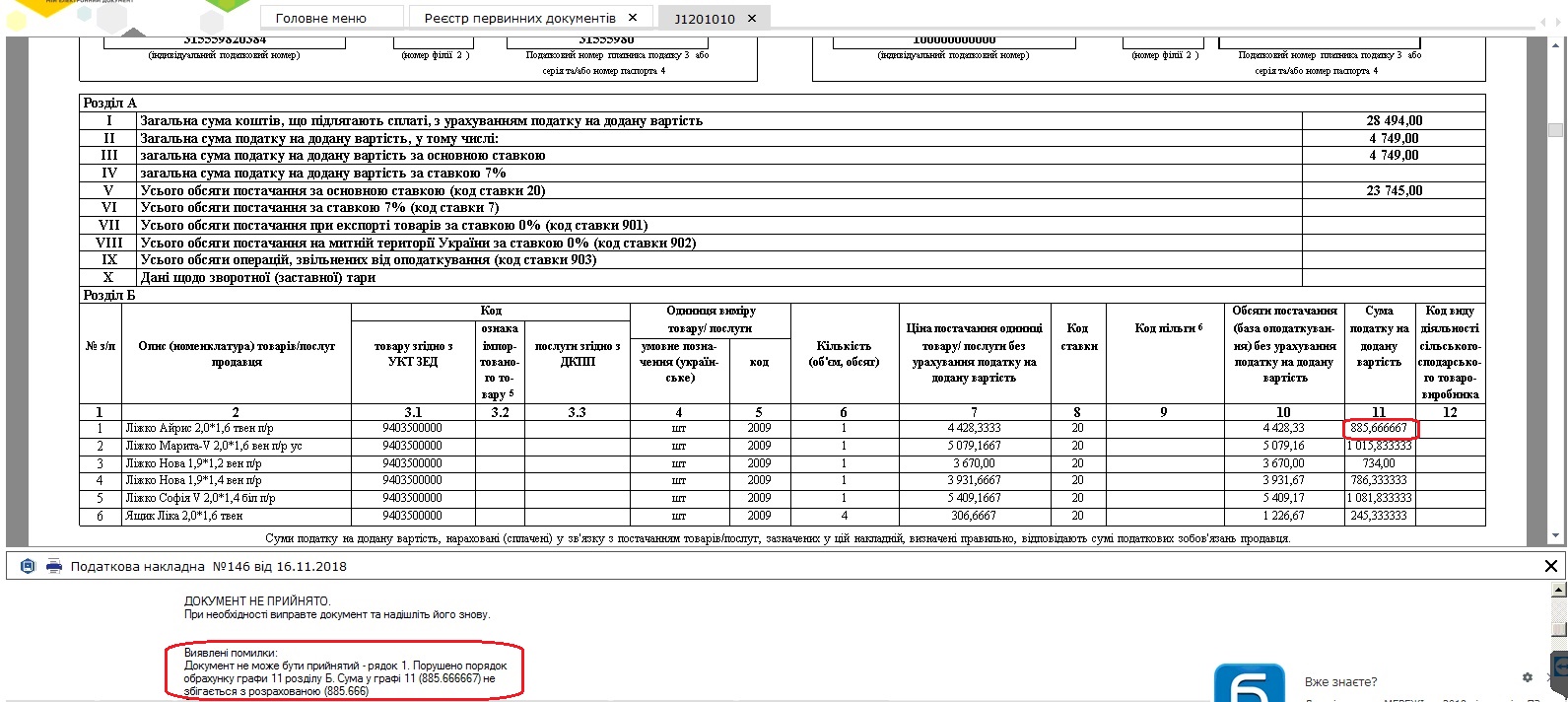Close the J1201010 tab
1568x702 pixels.
pyautogui.click(x=752, y=18)
